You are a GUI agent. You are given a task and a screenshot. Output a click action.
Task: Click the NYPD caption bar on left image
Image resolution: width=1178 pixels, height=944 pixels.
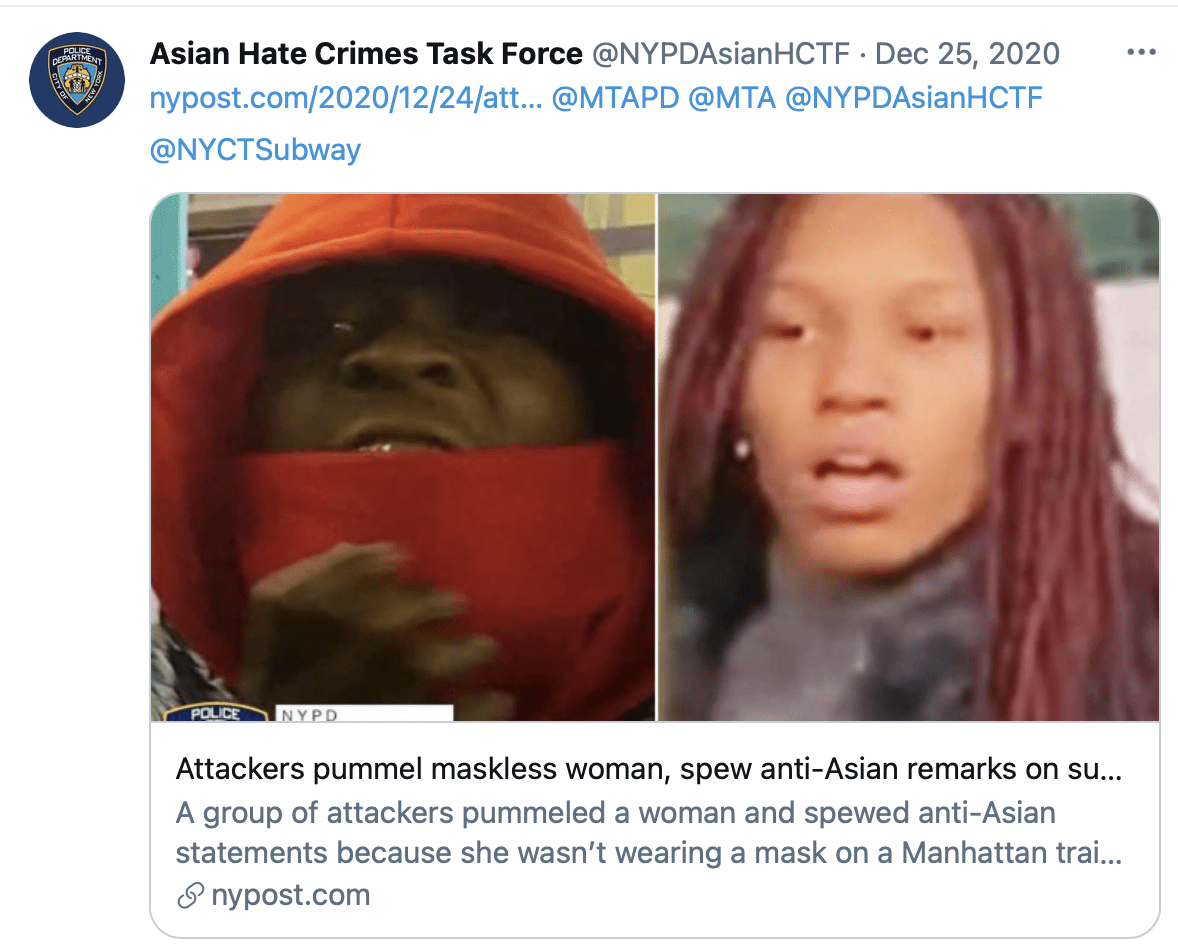coord(364,713)
